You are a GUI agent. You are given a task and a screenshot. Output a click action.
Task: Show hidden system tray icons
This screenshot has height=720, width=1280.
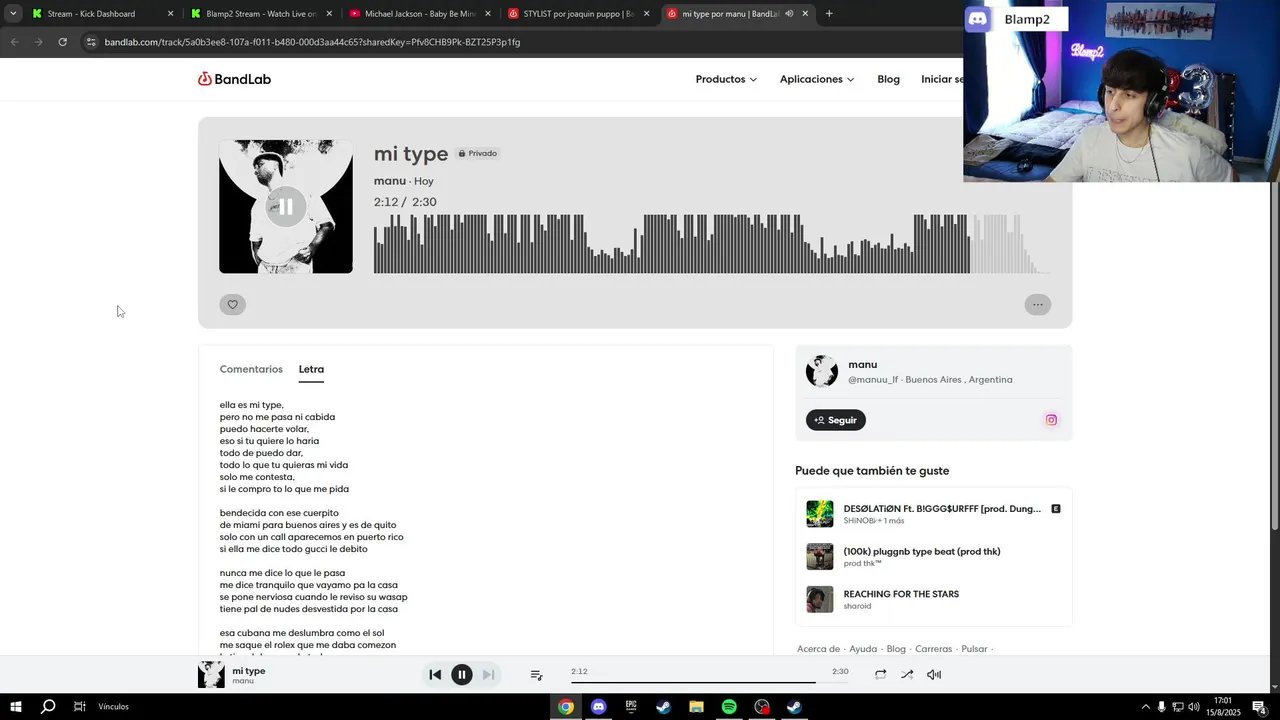1145,707
